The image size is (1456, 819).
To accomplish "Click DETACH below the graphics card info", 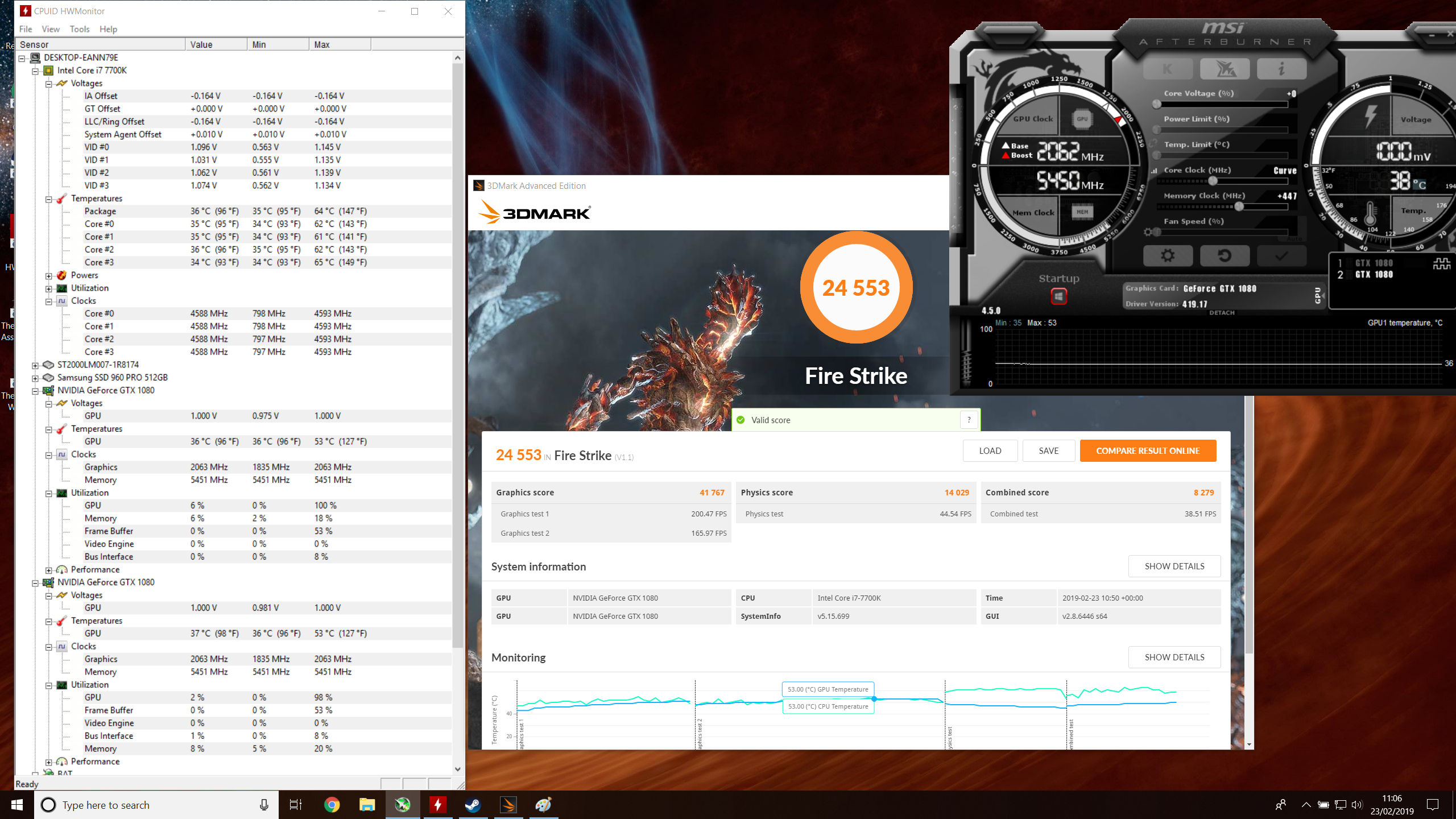I will tap(1222, 313).
